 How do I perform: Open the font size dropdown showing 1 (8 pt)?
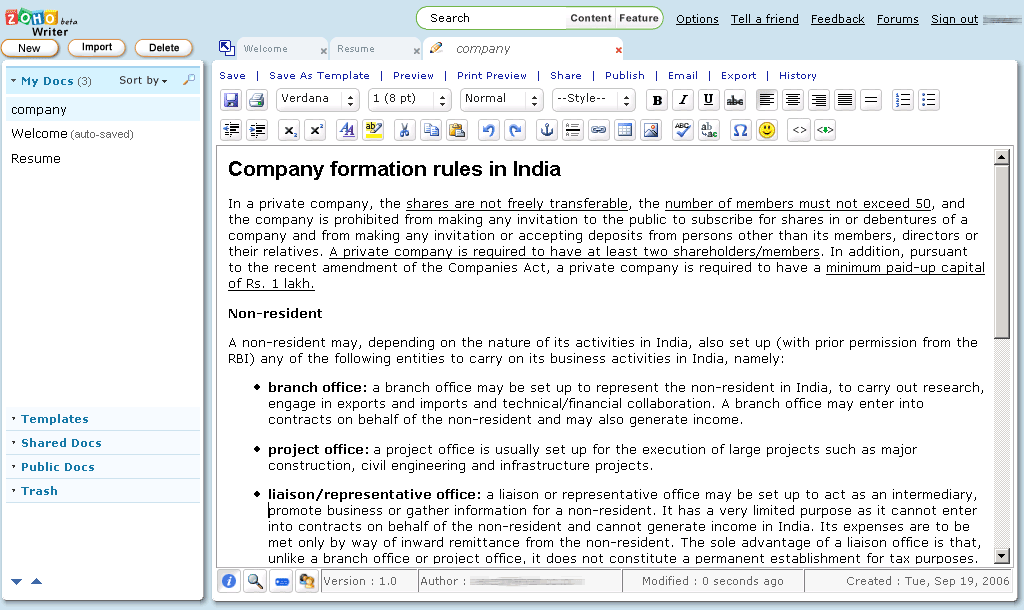(410, 99)
